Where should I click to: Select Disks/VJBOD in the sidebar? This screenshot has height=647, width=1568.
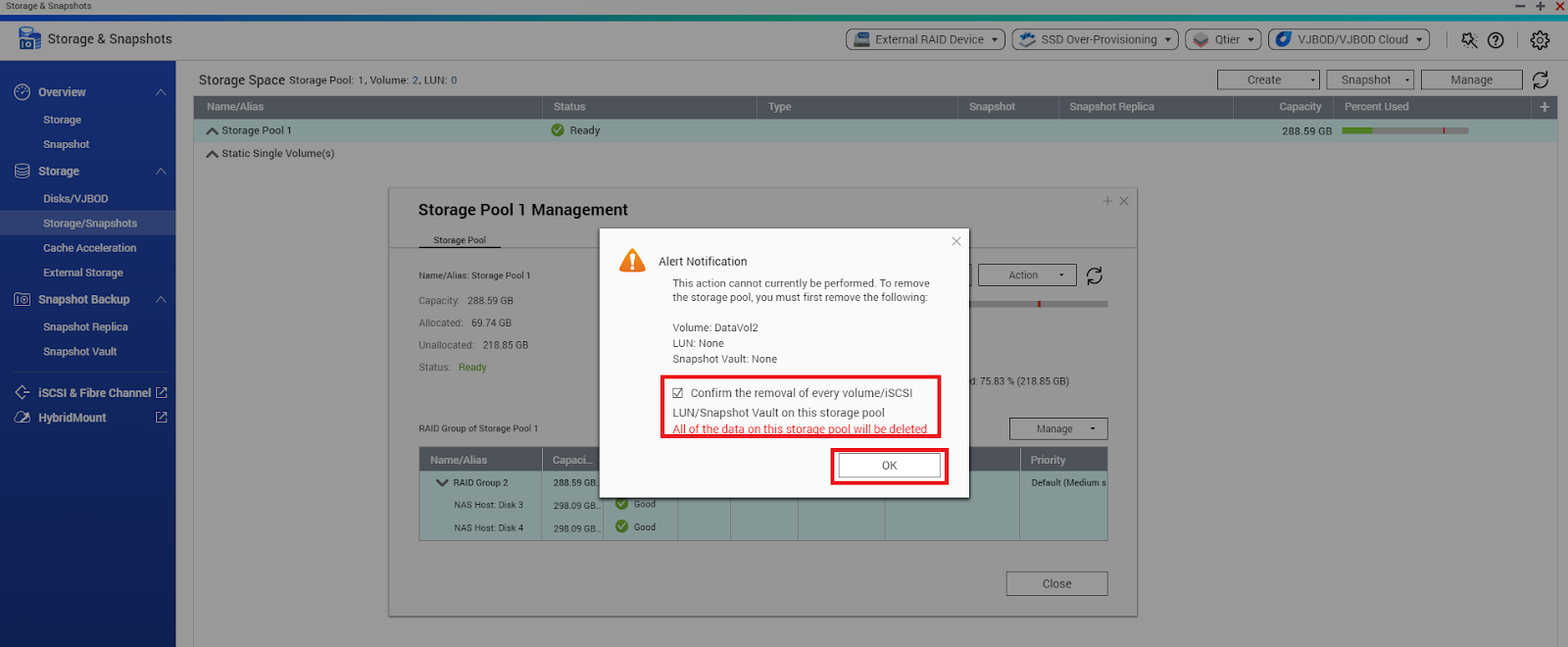point(75,199)
